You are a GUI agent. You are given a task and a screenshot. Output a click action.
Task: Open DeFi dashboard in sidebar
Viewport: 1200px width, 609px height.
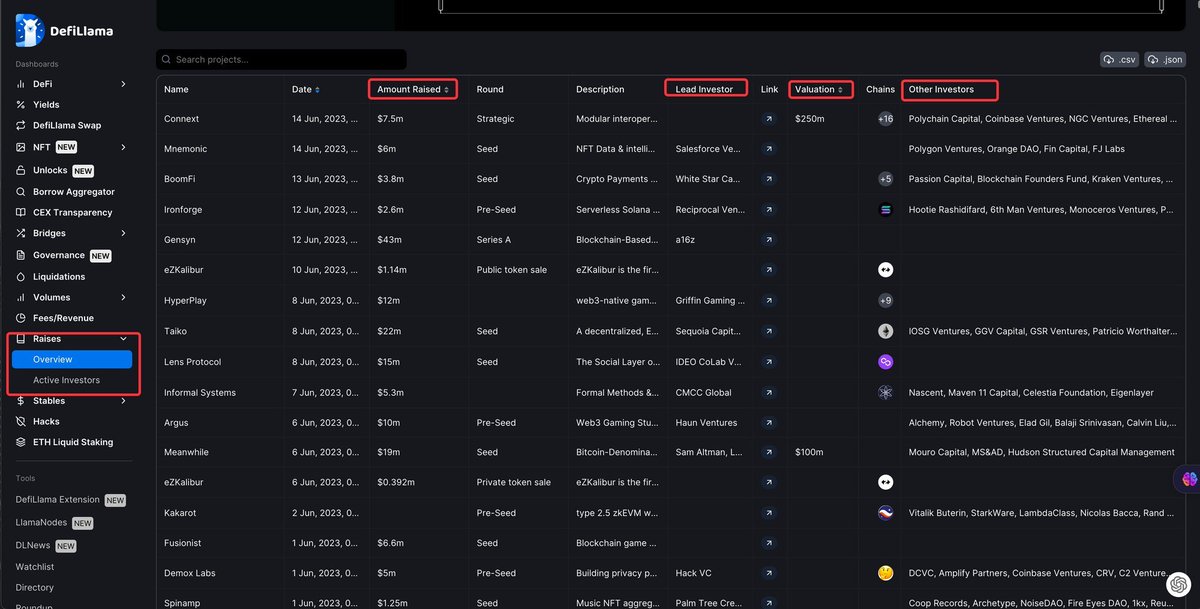[x=43, y=84]
